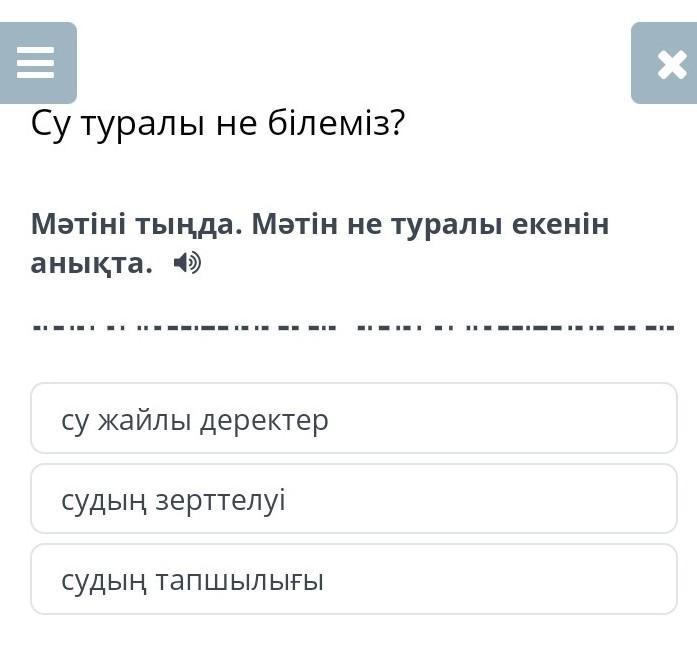Select answer 'су жайлы деректер'
The width and height of the screenshot is (697, 660).
[x=354, y=418]
